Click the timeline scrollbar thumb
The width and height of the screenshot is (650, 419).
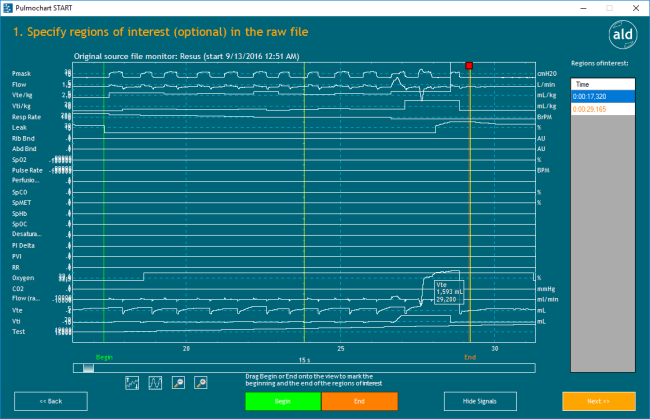point(88,367)
